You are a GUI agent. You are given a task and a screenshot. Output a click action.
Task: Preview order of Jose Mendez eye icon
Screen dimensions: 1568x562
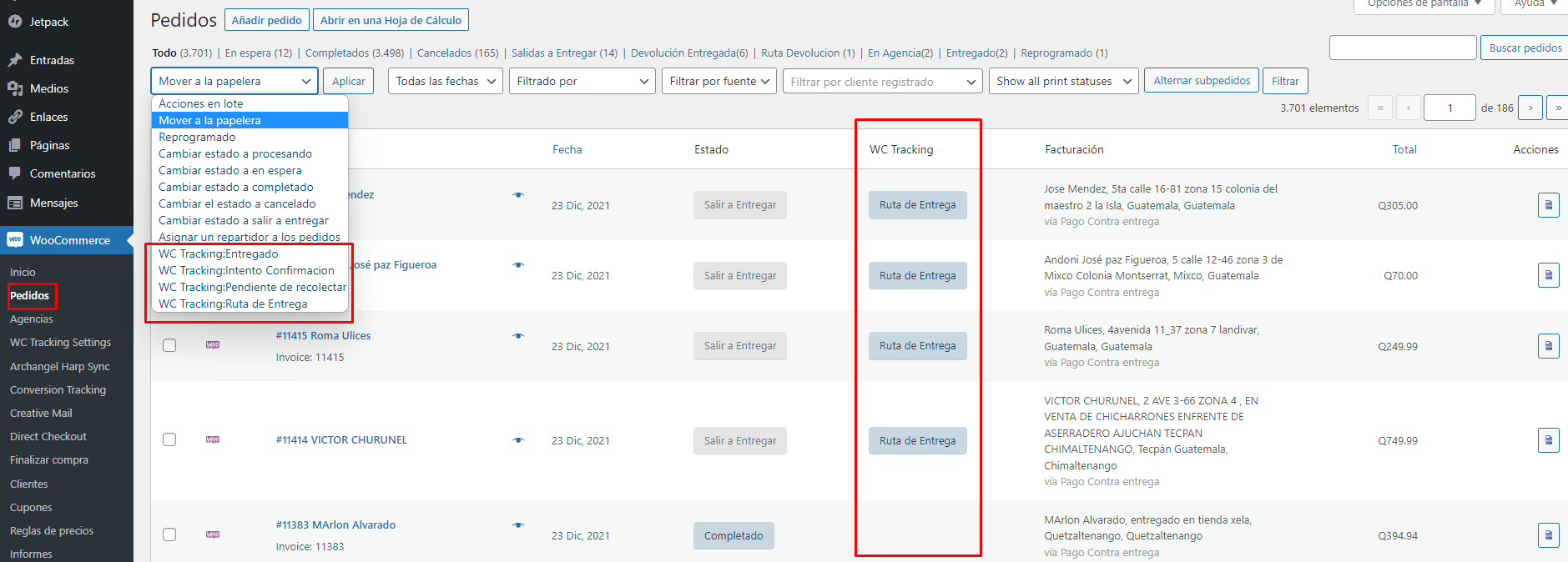pos(518,195)
